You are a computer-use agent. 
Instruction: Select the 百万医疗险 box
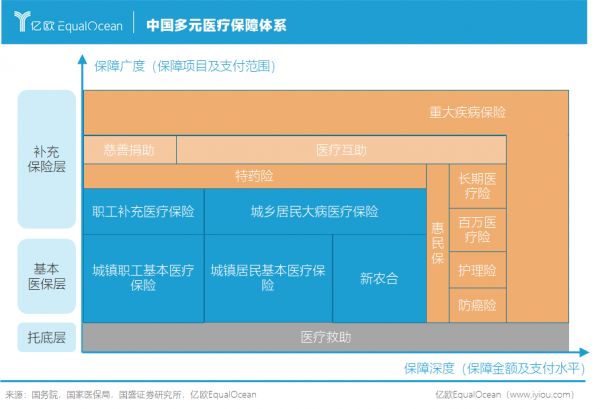477,228
